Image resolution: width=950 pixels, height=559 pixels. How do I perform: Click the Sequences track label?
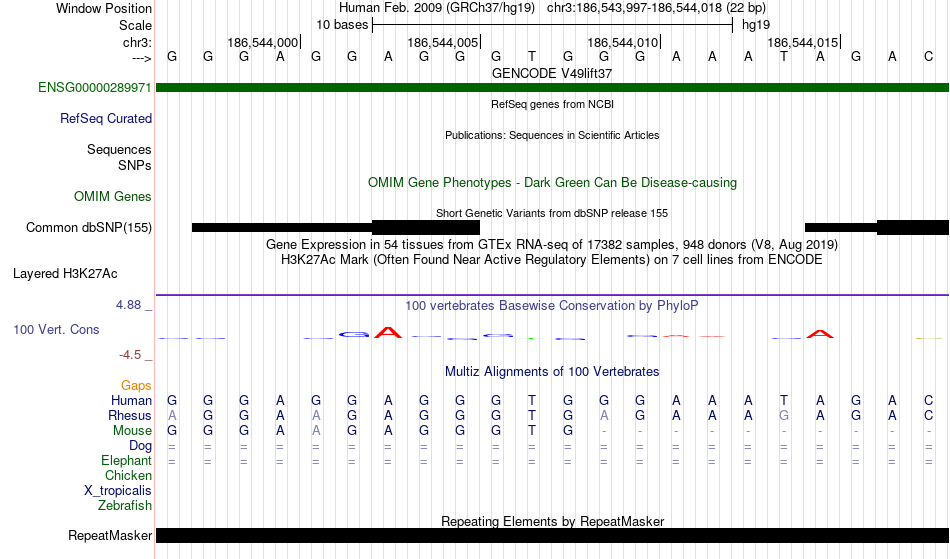point(119,150)
